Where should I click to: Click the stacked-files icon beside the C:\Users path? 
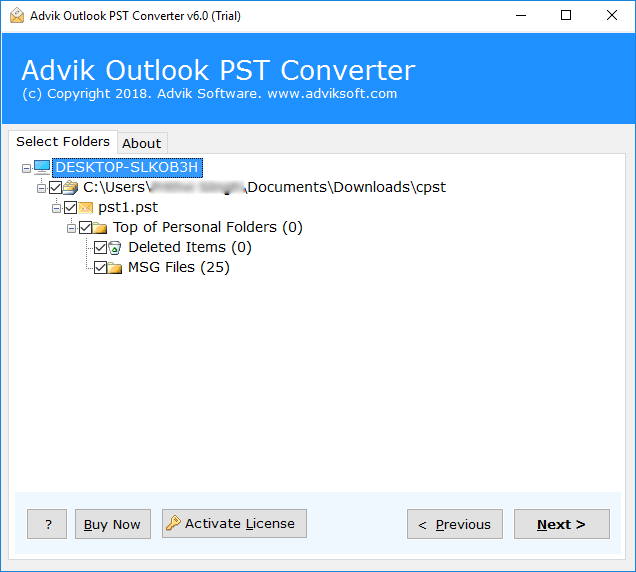tap(71, 187)
